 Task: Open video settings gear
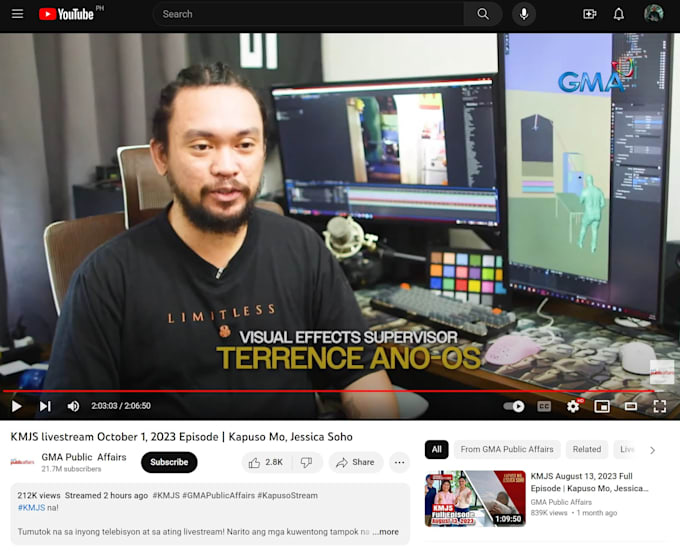click(573, 406)
